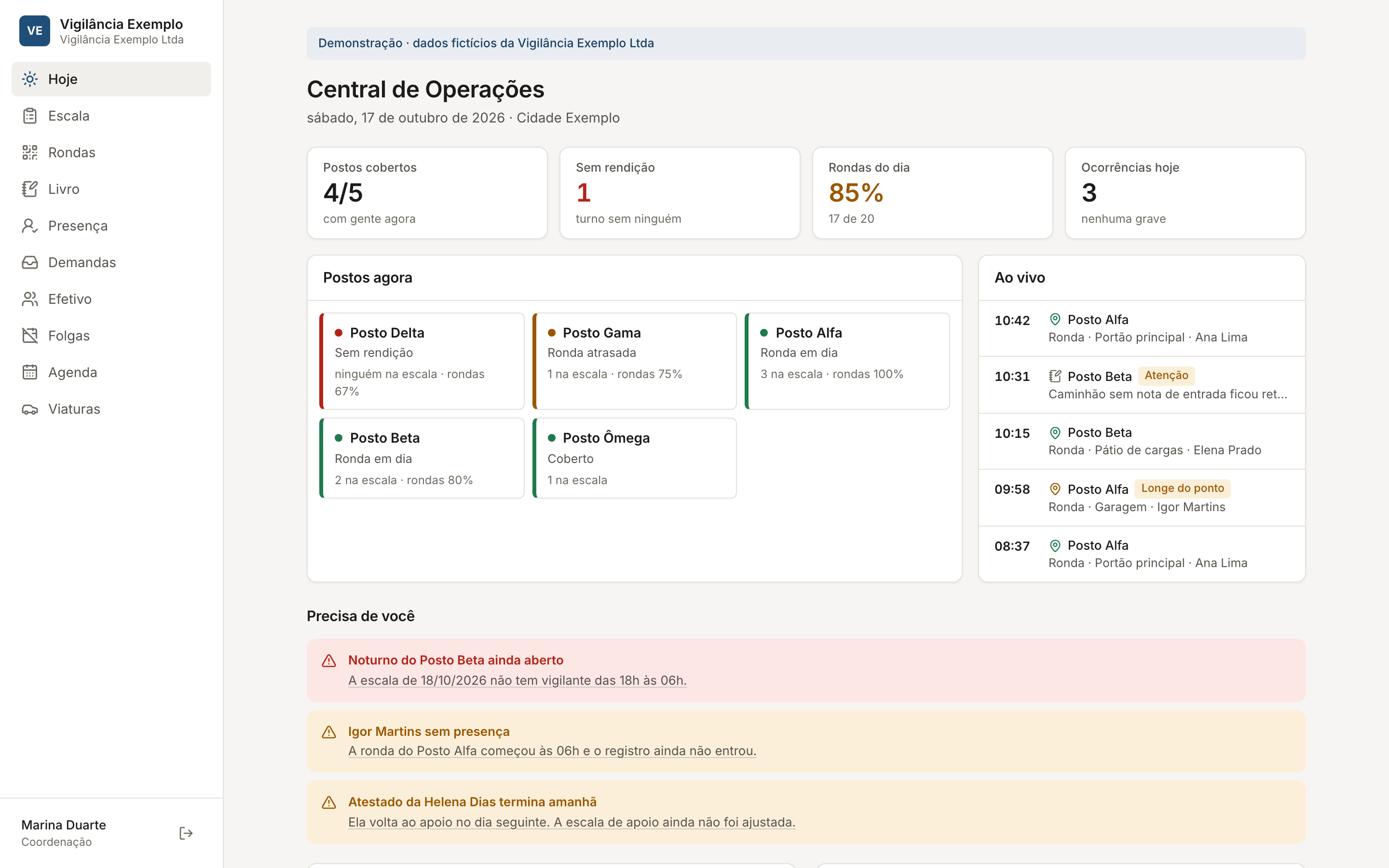
Task: Click the Marina Duarte user name
Action: tap(64, 825)
